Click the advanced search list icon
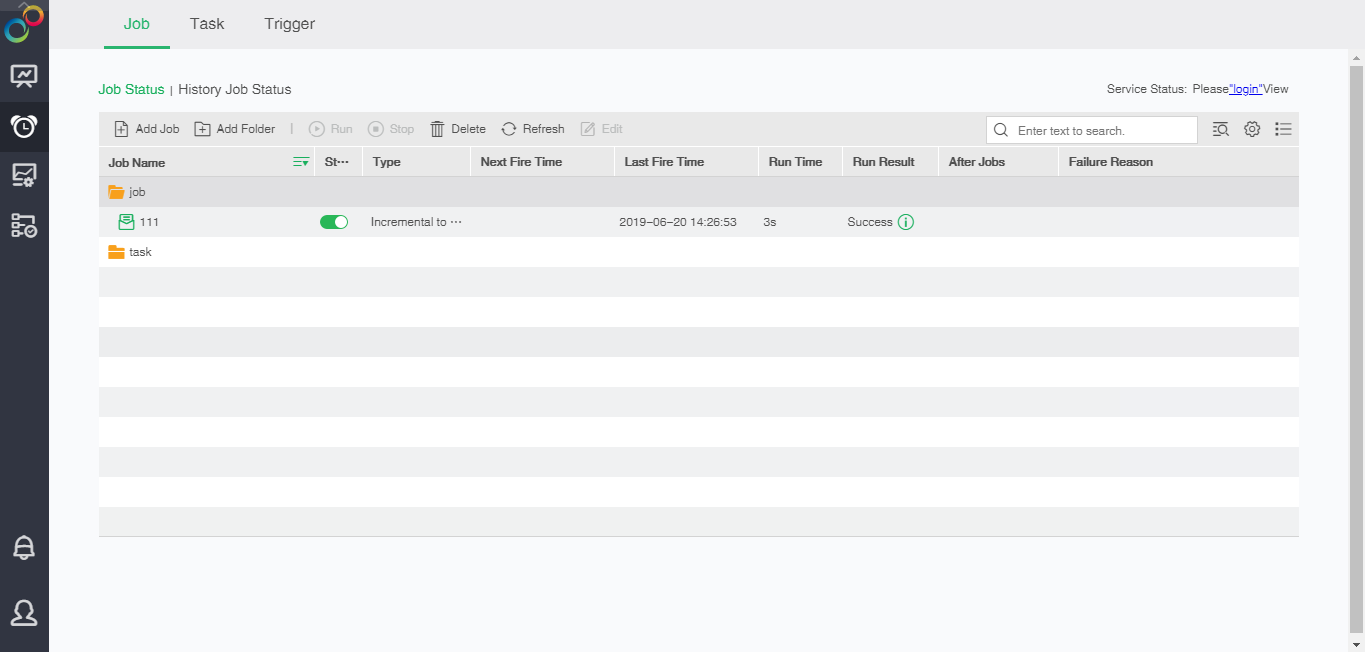1365x652 pixels. pyautogui.click(x=1221, y=129)
